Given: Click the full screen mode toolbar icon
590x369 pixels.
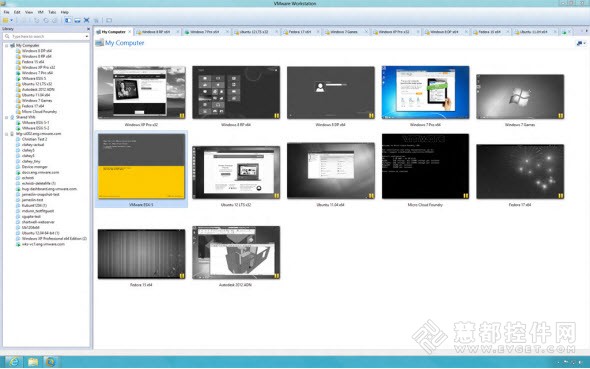Looking at the screenshot, I should click(87, 20).
